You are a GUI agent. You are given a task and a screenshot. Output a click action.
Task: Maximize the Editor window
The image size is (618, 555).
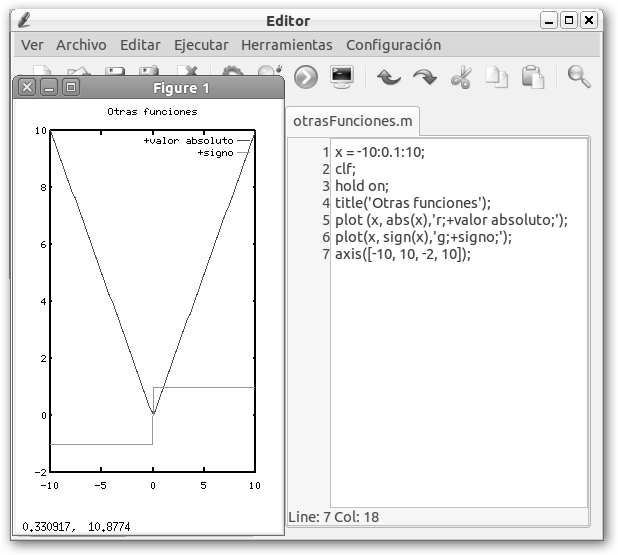(569, 20)
